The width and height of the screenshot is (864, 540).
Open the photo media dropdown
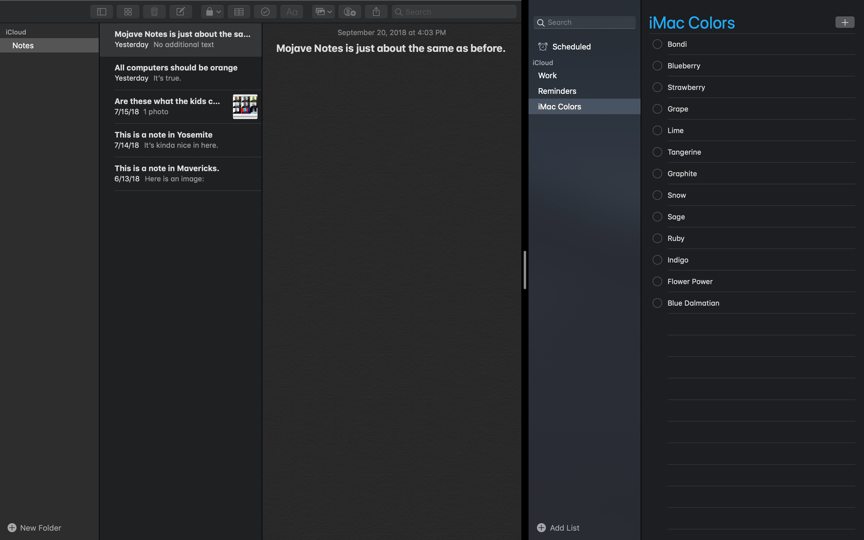pyautogui.click(x=323, y=12)
